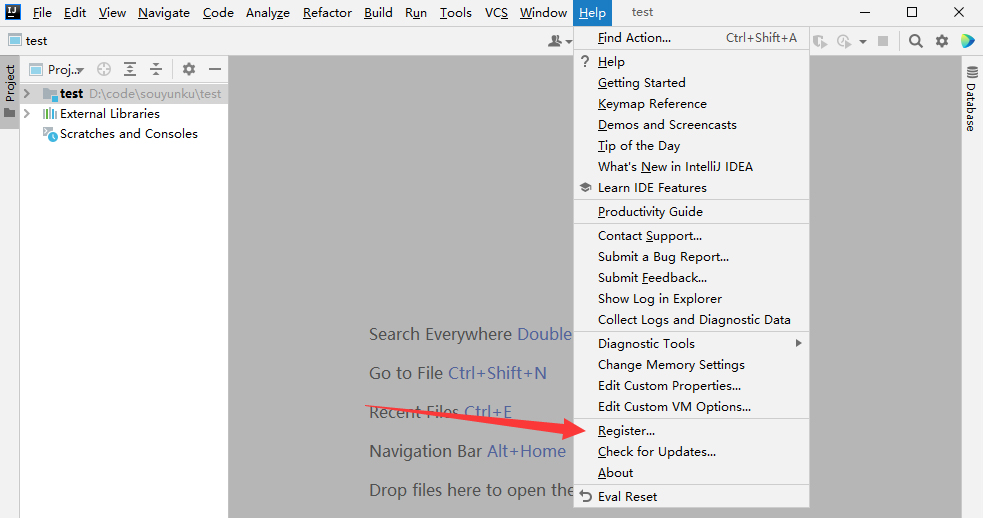Open Project panel options gear
The height and width of the screenshot is (518, 983).
point(189,70)
